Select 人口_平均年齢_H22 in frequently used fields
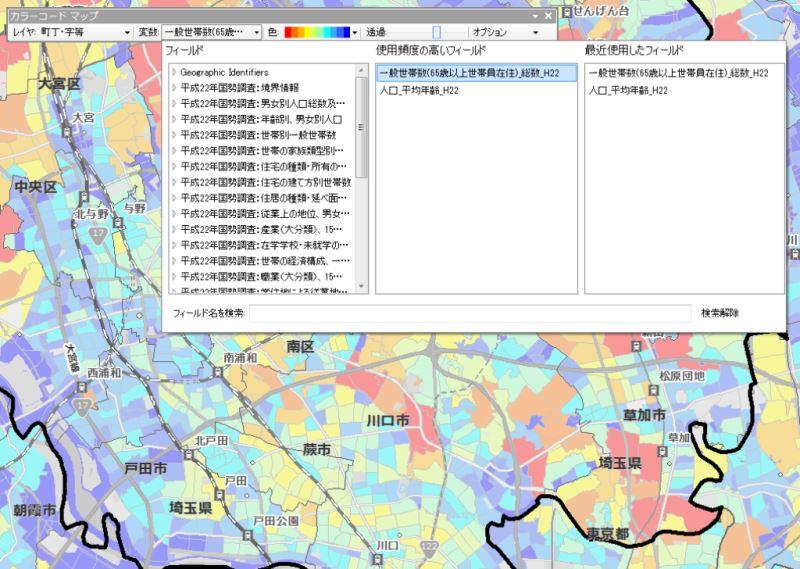Viewport: 800px width, 569px height. [419, 90]
